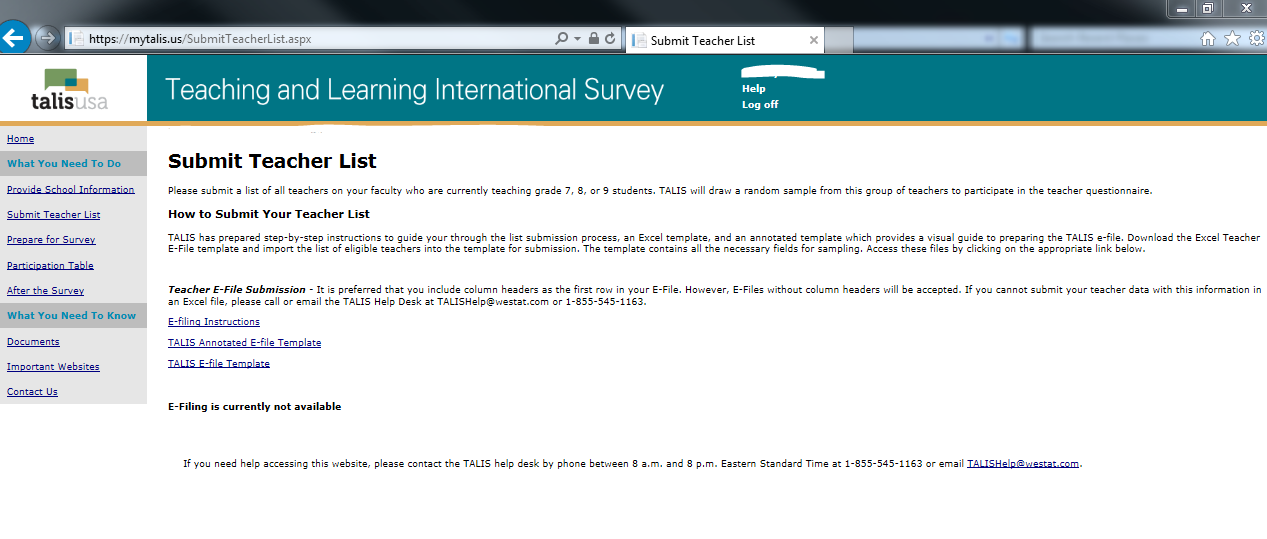Open Submit Teacher List sidebar link

tap(53, 214)
